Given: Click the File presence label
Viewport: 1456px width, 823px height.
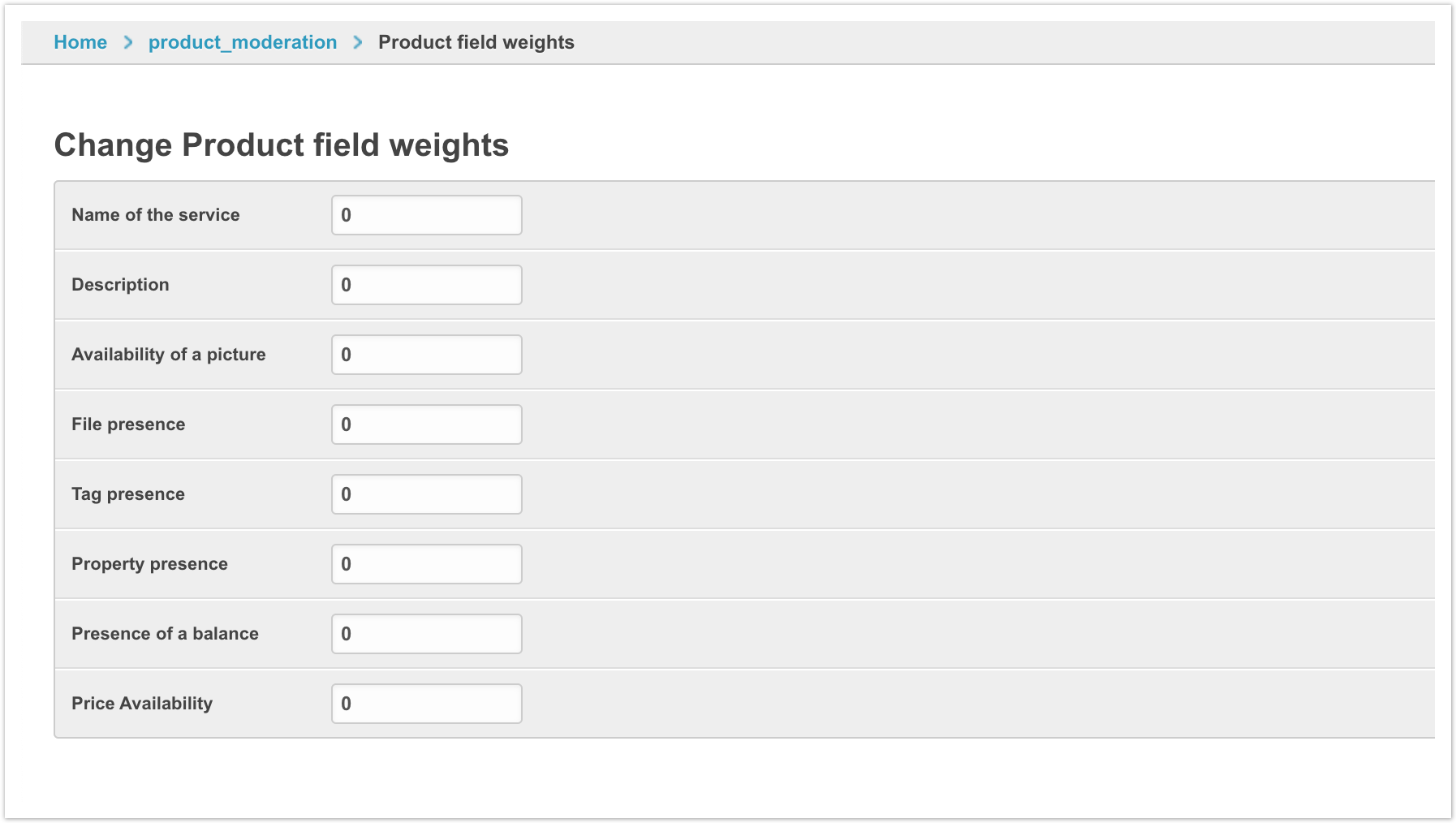Looking at the screenshot, I should tap(128, 424).
